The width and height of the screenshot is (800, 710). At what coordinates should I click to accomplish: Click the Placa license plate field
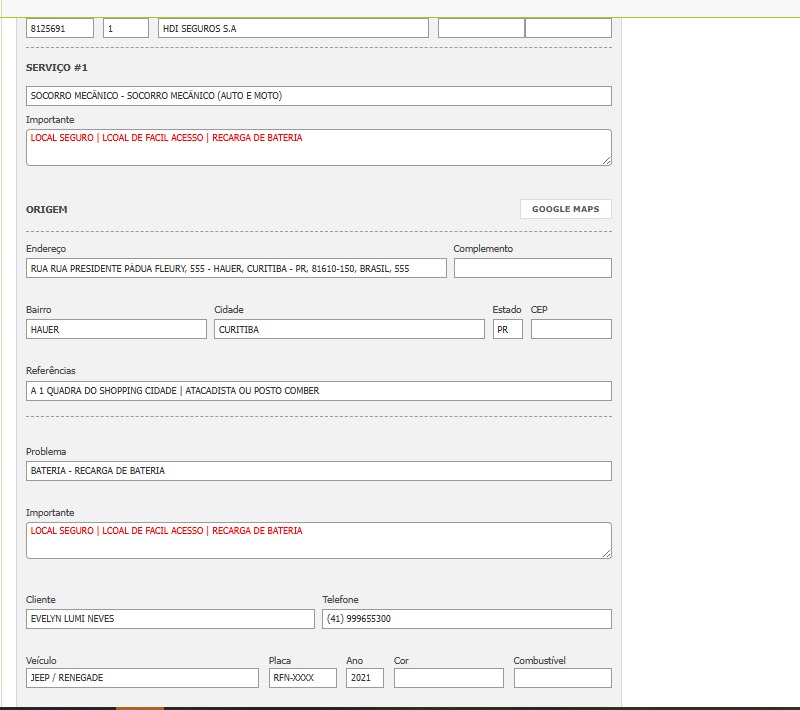coord(302,678)
